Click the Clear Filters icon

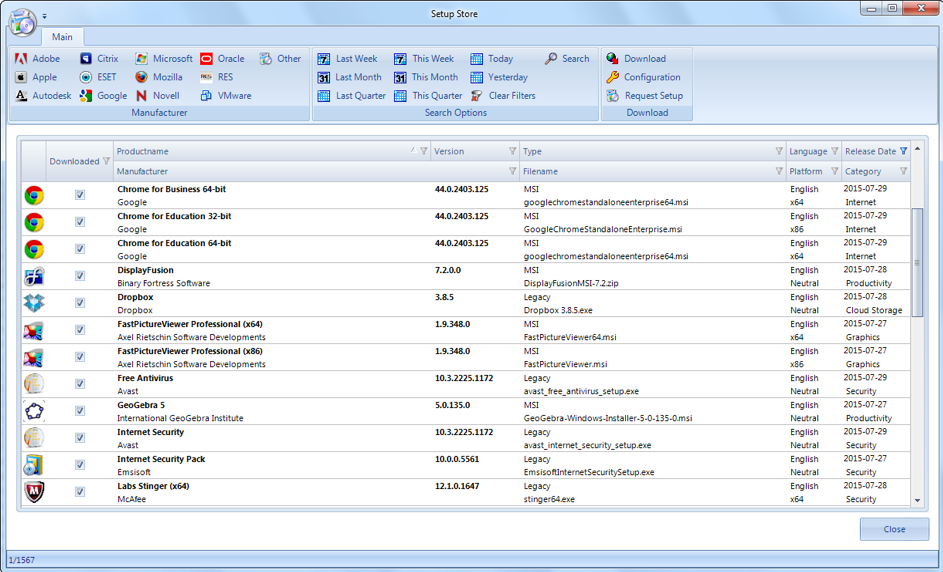point(477,96)
